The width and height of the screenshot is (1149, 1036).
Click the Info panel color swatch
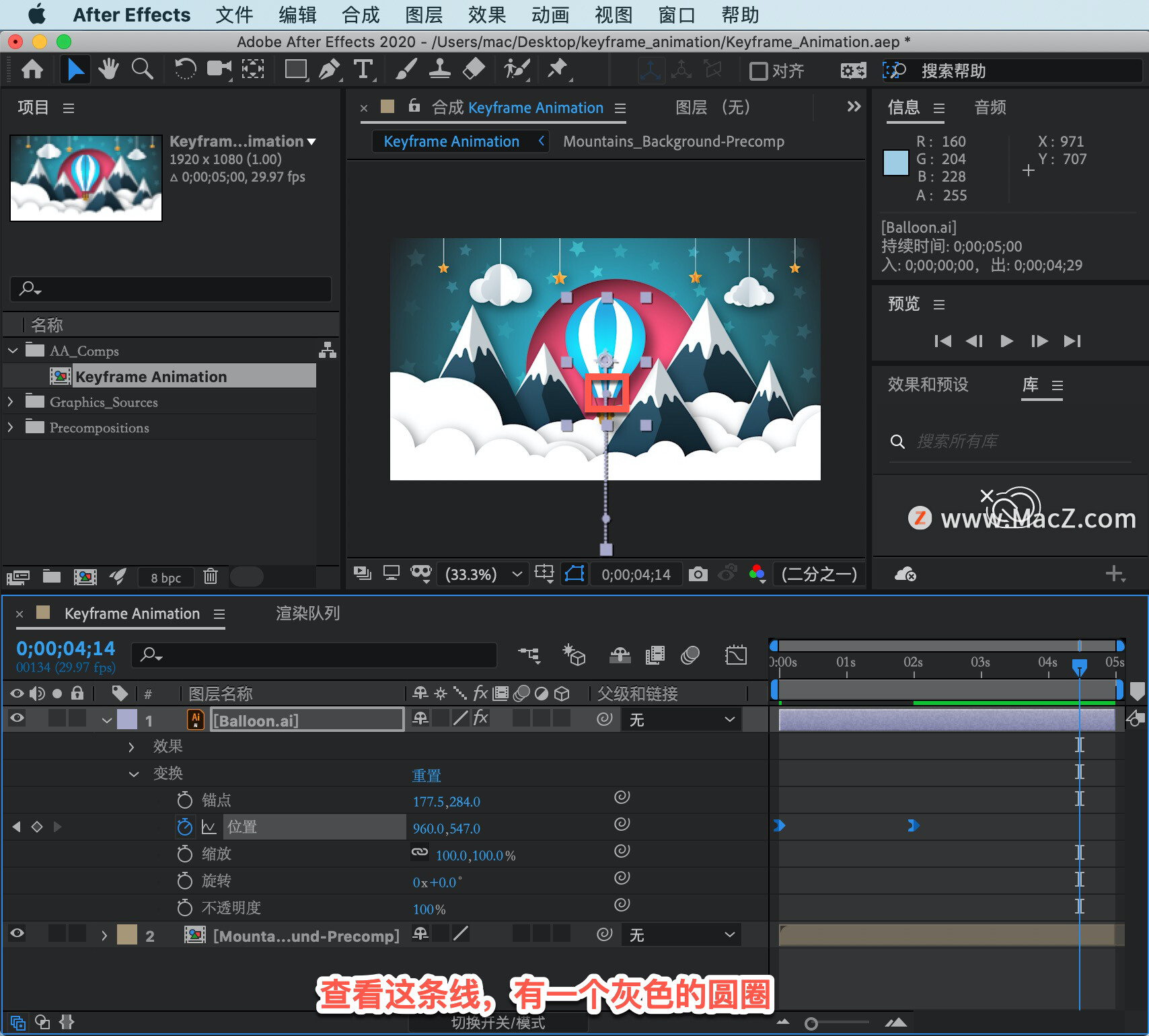[x=895, y=163]
